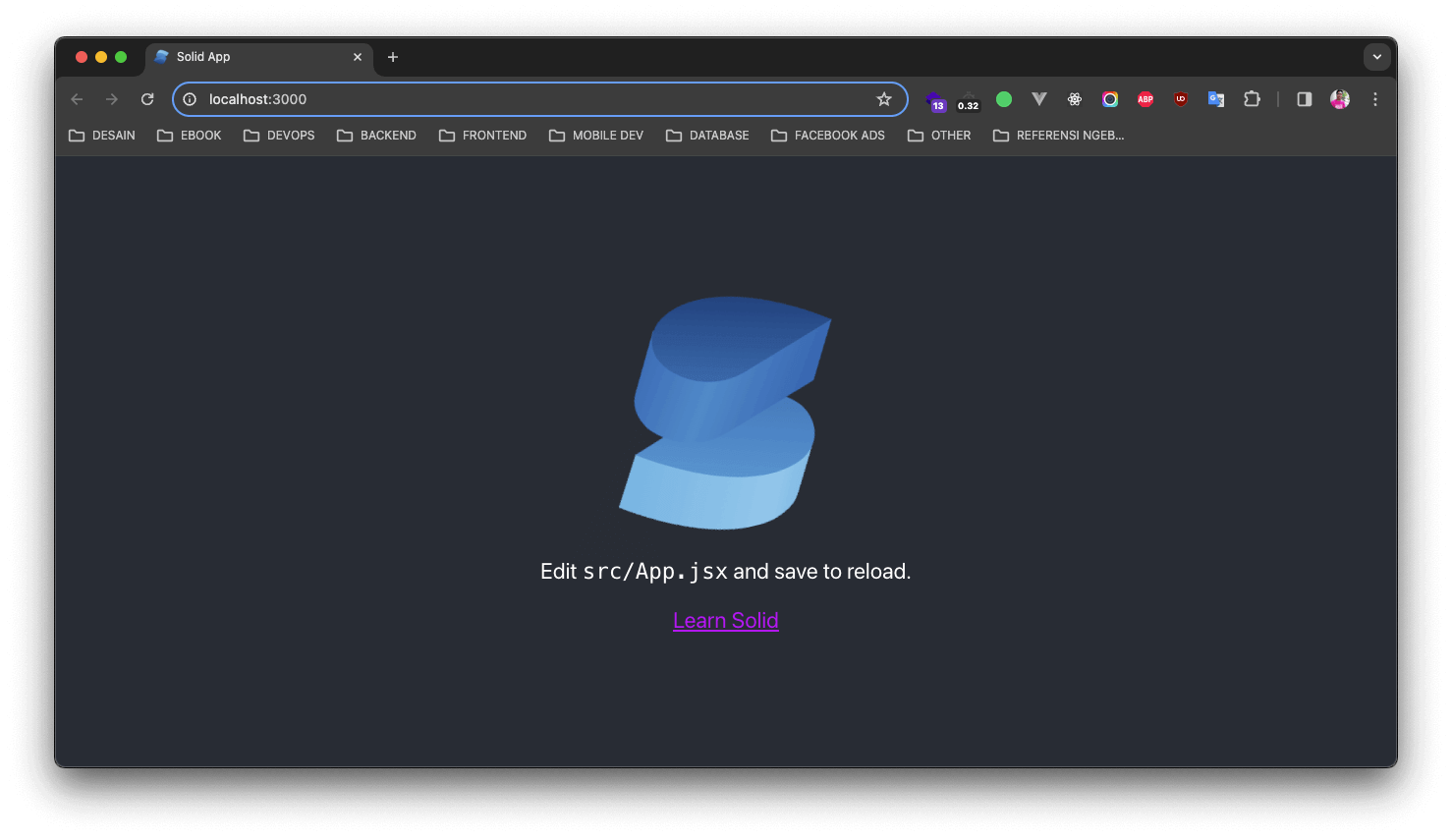Image resolution: width=1452 pixels, height=840 pixels.
Task: Open the BACKEND bookmarks folder
Action: 376,136
